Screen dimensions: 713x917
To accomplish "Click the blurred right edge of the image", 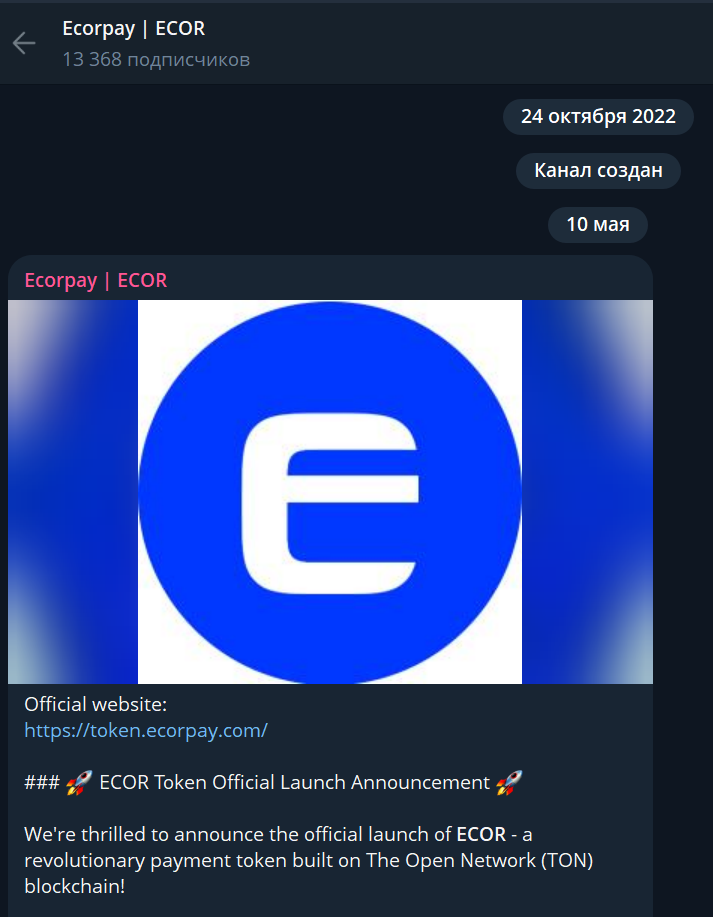I will [587, 492].
